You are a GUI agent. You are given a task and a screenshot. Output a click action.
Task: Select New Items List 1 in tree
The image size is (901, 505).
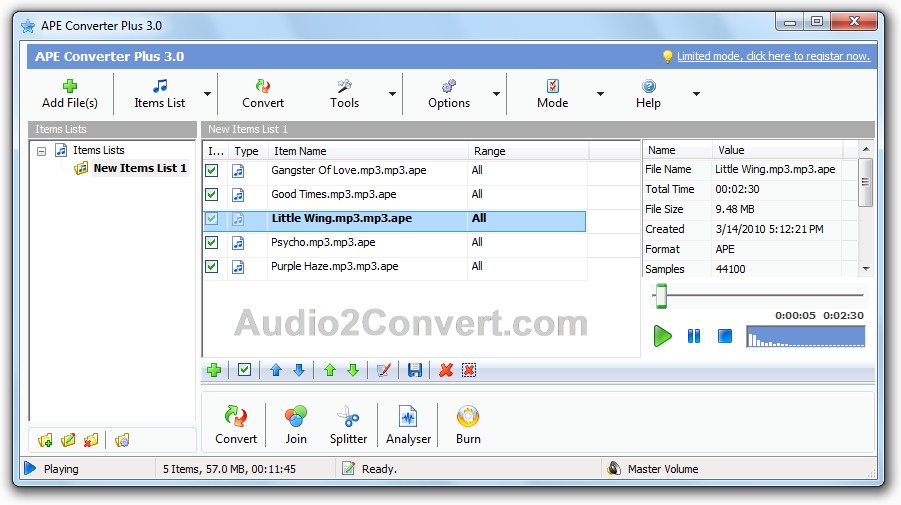click(140, 168)
